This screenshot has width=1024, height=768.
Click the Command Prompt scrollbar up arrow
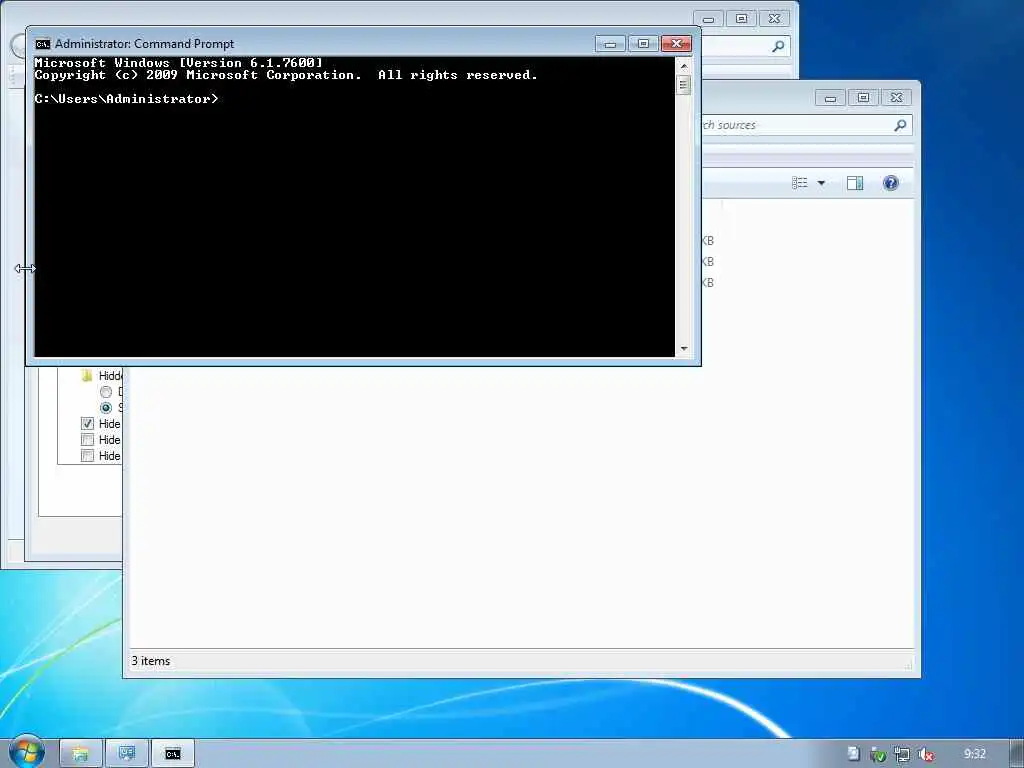[684, 66]
